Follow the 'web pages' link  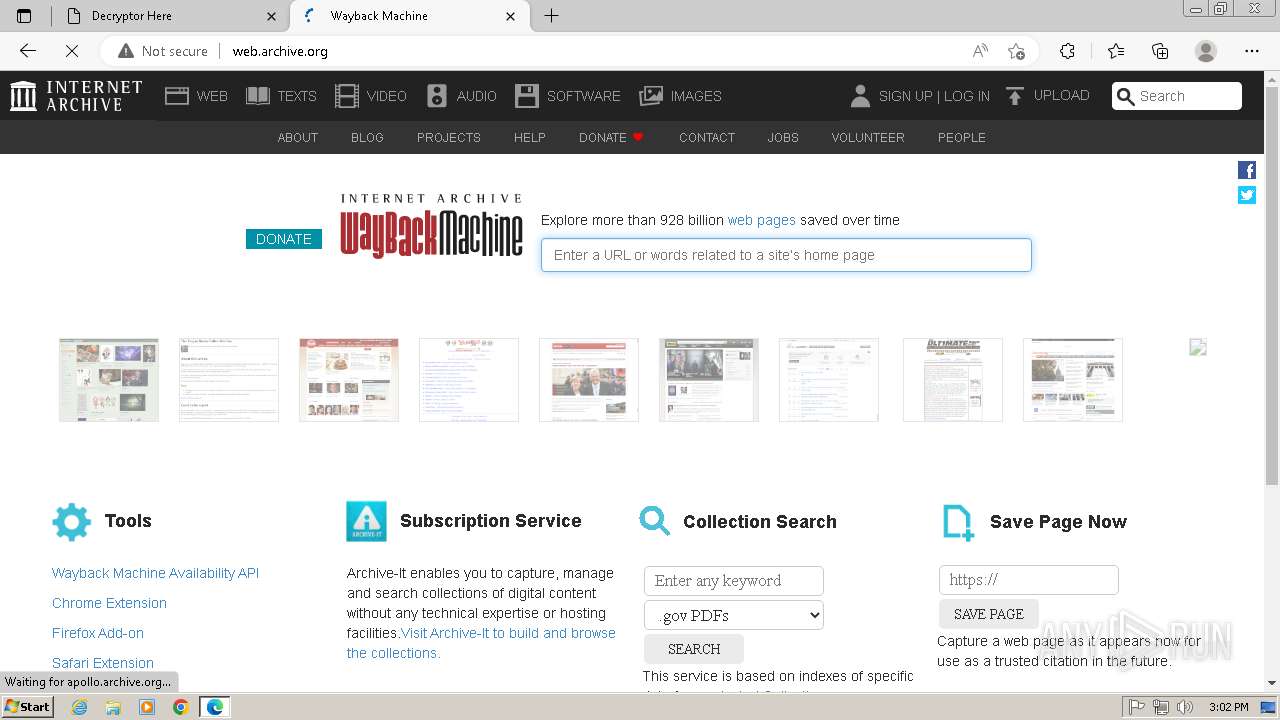click(x=762, y=220)
